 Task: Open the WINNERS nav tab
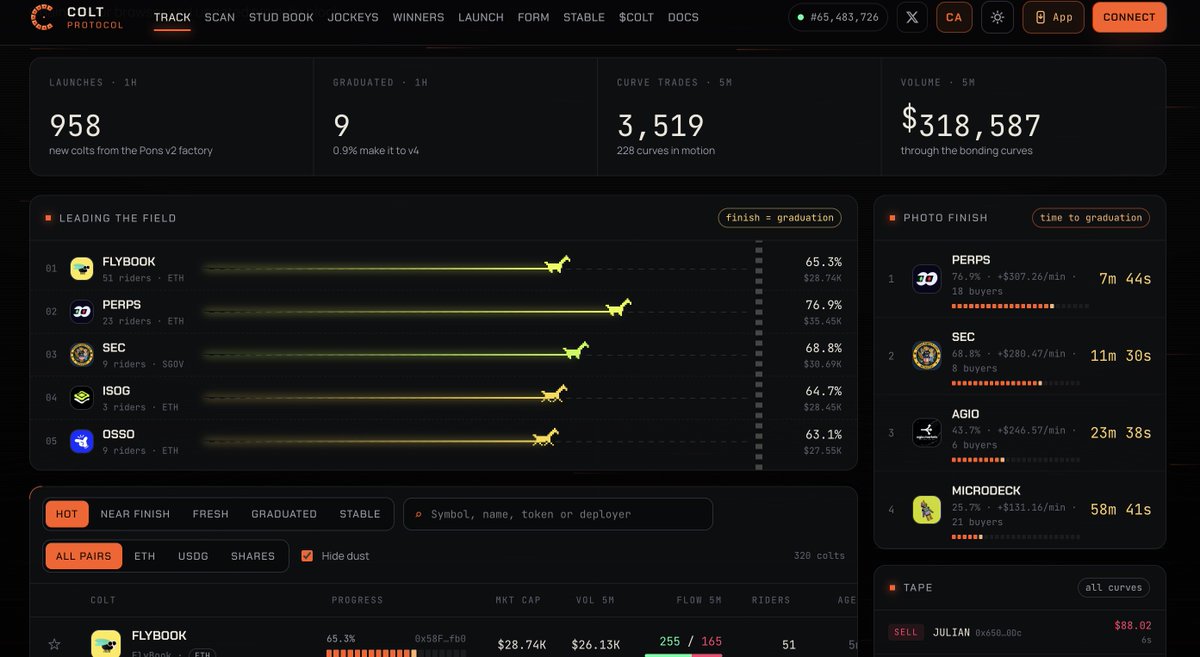click(x=419, y=17)
